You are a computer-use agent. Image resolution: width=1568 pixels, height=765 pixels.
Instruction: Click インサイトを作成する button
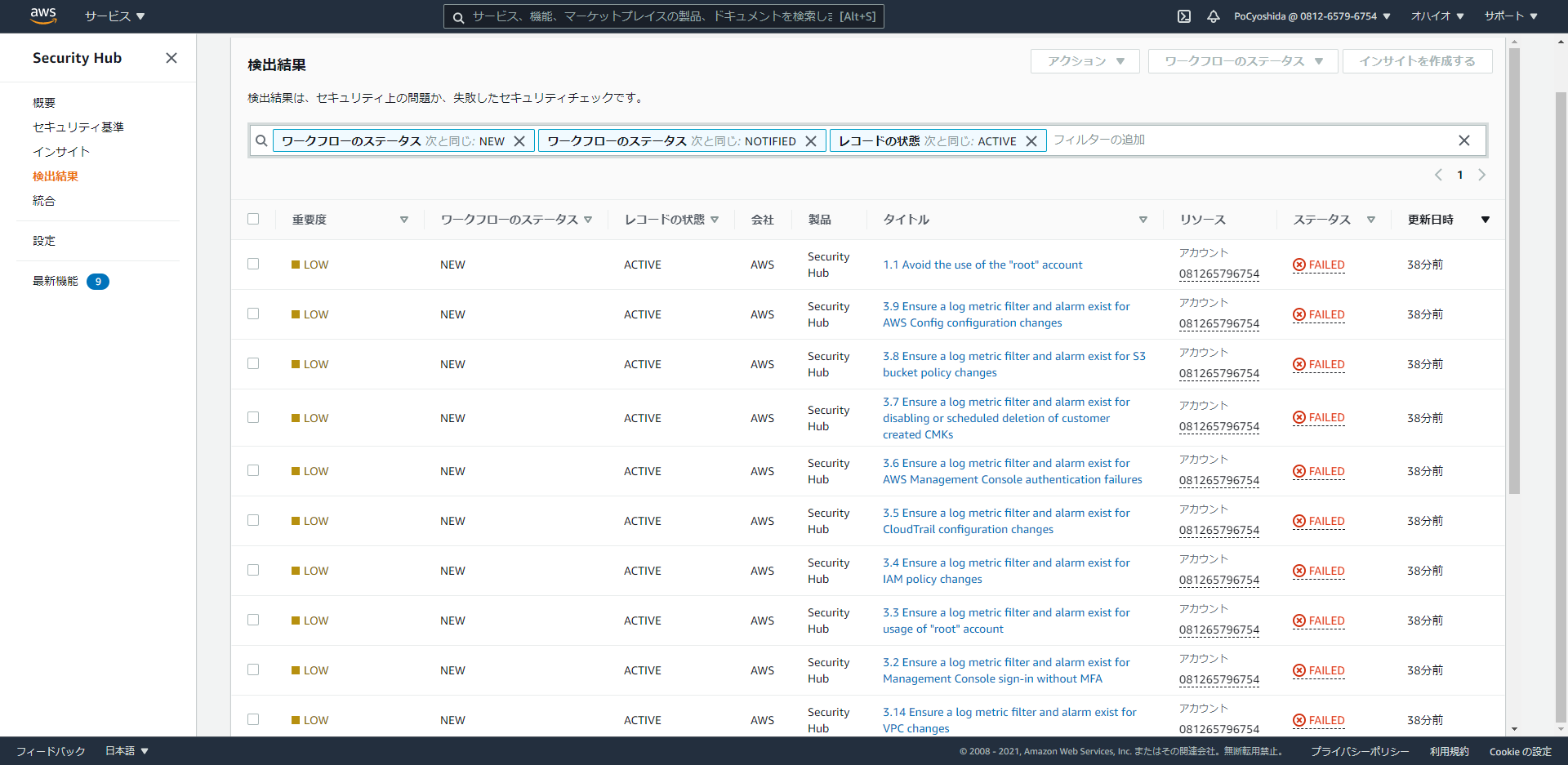coord(1417,61)
